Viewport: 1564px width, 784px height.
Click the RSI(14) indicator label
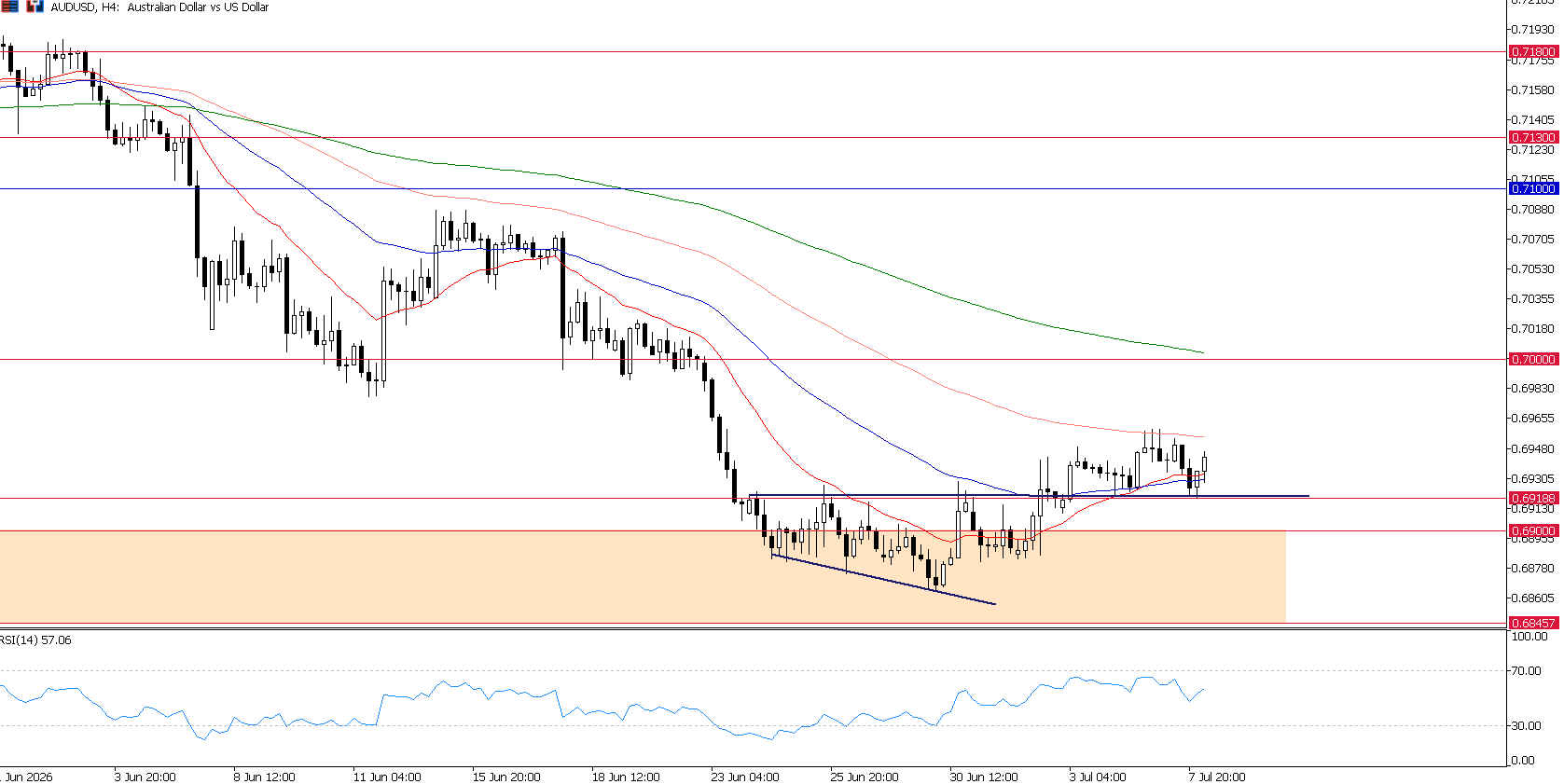tap(35, 640)
